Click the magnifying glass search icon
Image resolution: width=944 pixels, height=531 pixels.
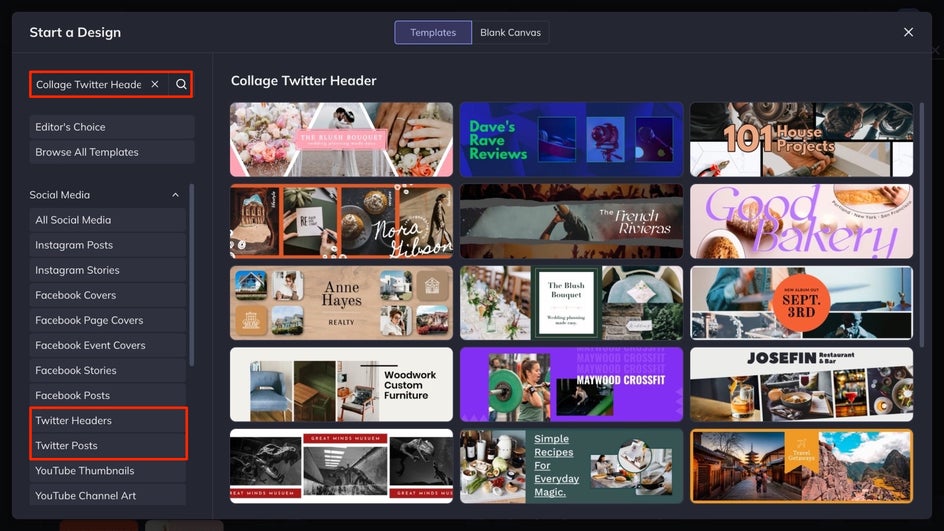point(181,84)
